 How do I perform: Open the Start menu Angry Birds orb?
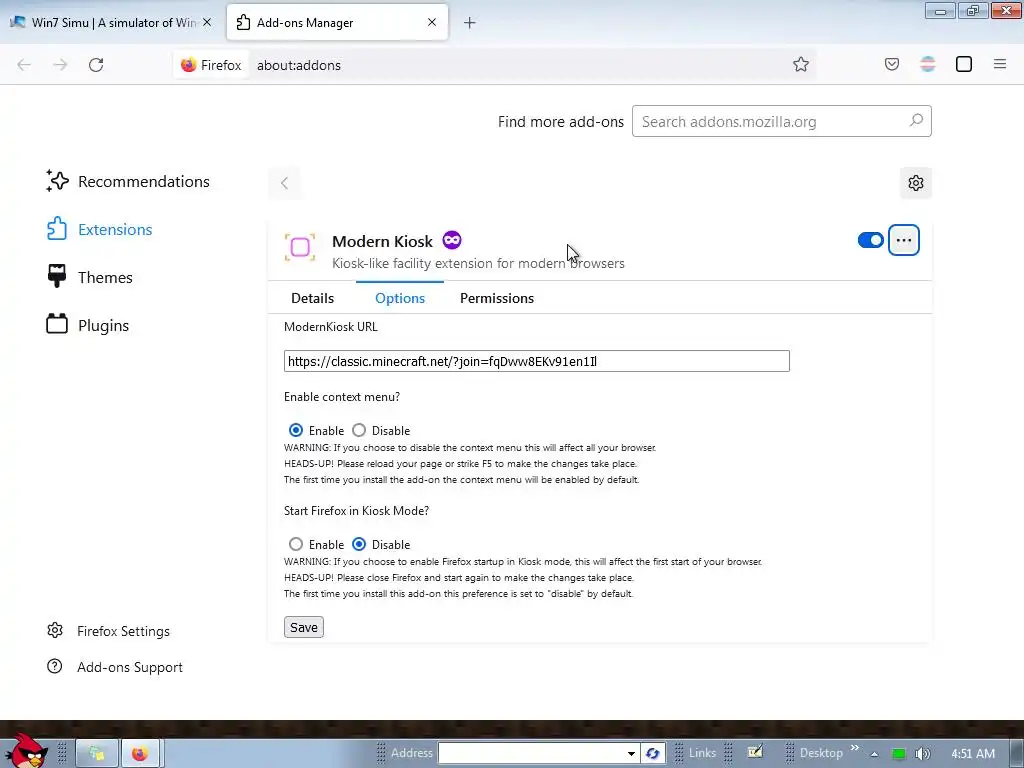coord(26,751)
